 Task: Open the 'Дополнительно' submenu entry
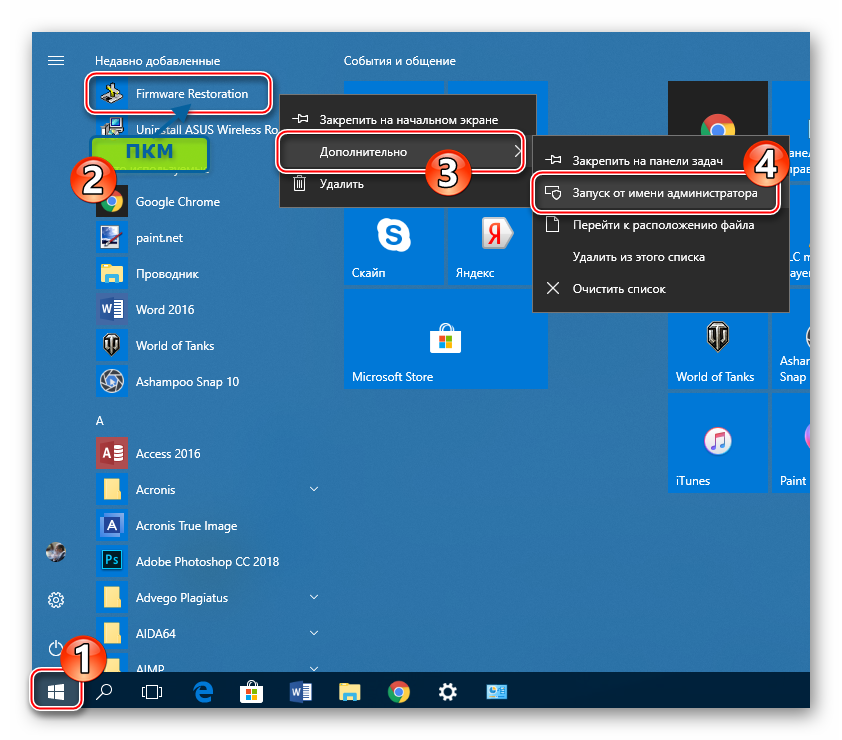401,152
